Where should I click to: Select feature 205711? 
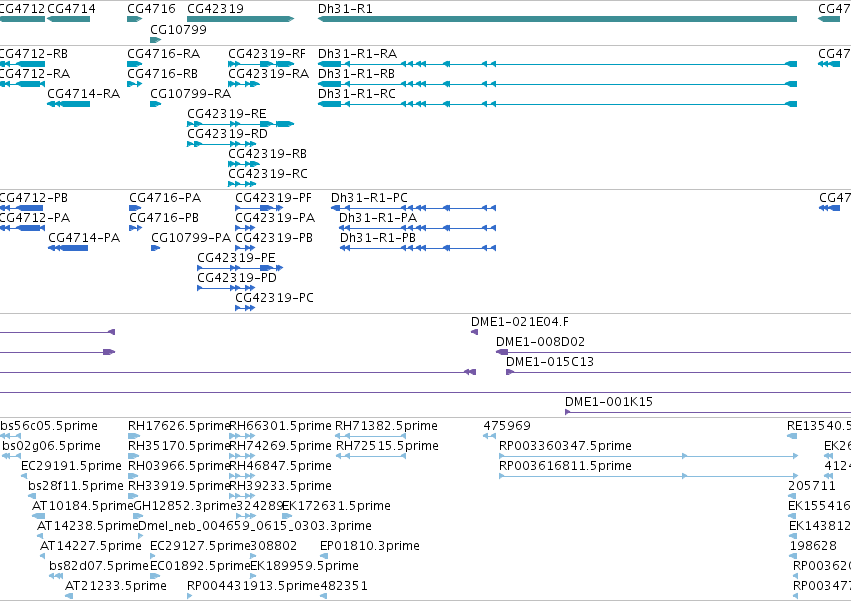click(x=792, y=496)
